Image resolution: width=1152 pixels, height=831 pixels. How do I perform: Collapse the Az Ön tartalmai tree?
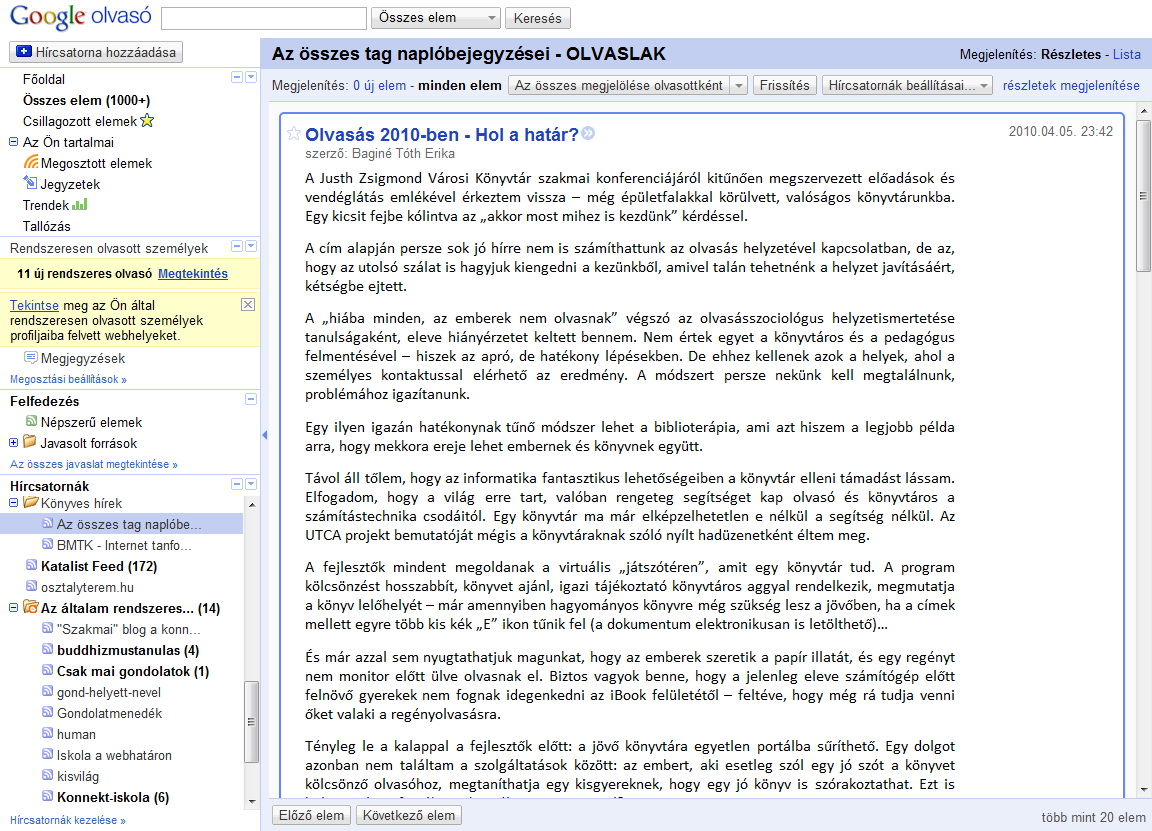click(13, 142)
